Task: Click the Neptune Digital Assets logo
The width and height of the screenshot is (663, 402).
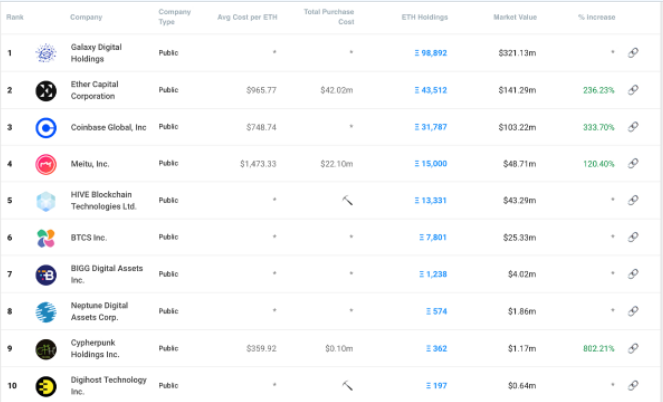Action: click(x=46, y=312)
